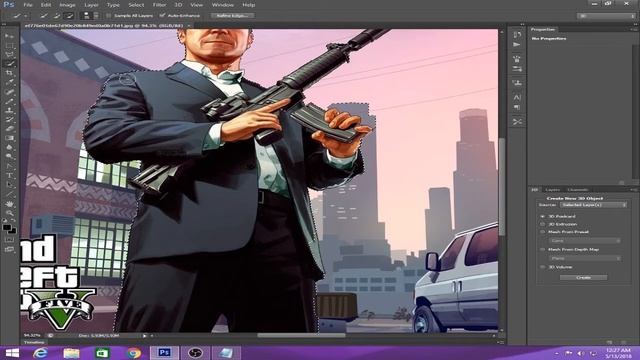Select the Zoom tool

coord(9,213)
